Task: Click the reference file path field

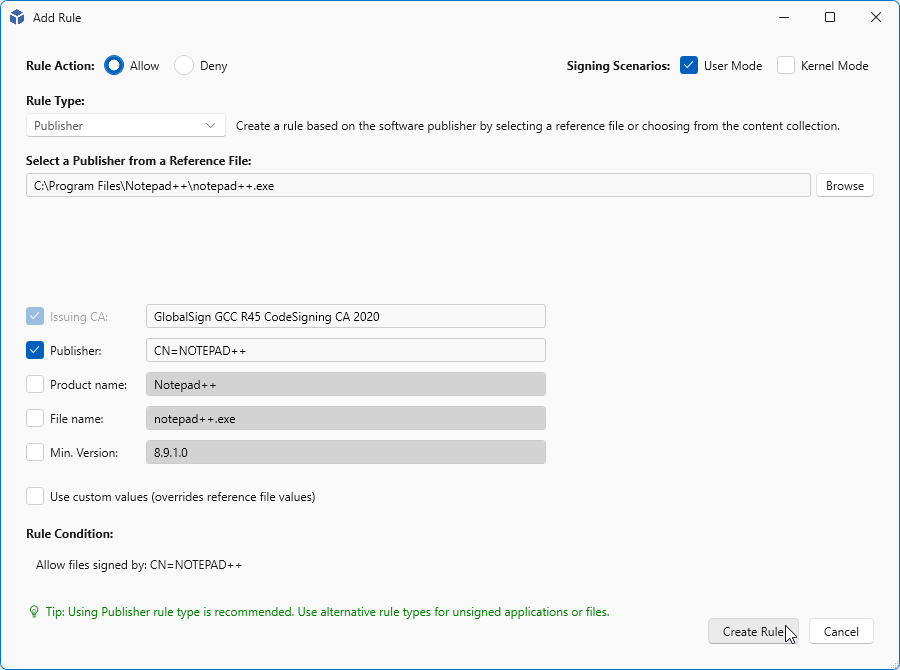Action: pos(418,186)
